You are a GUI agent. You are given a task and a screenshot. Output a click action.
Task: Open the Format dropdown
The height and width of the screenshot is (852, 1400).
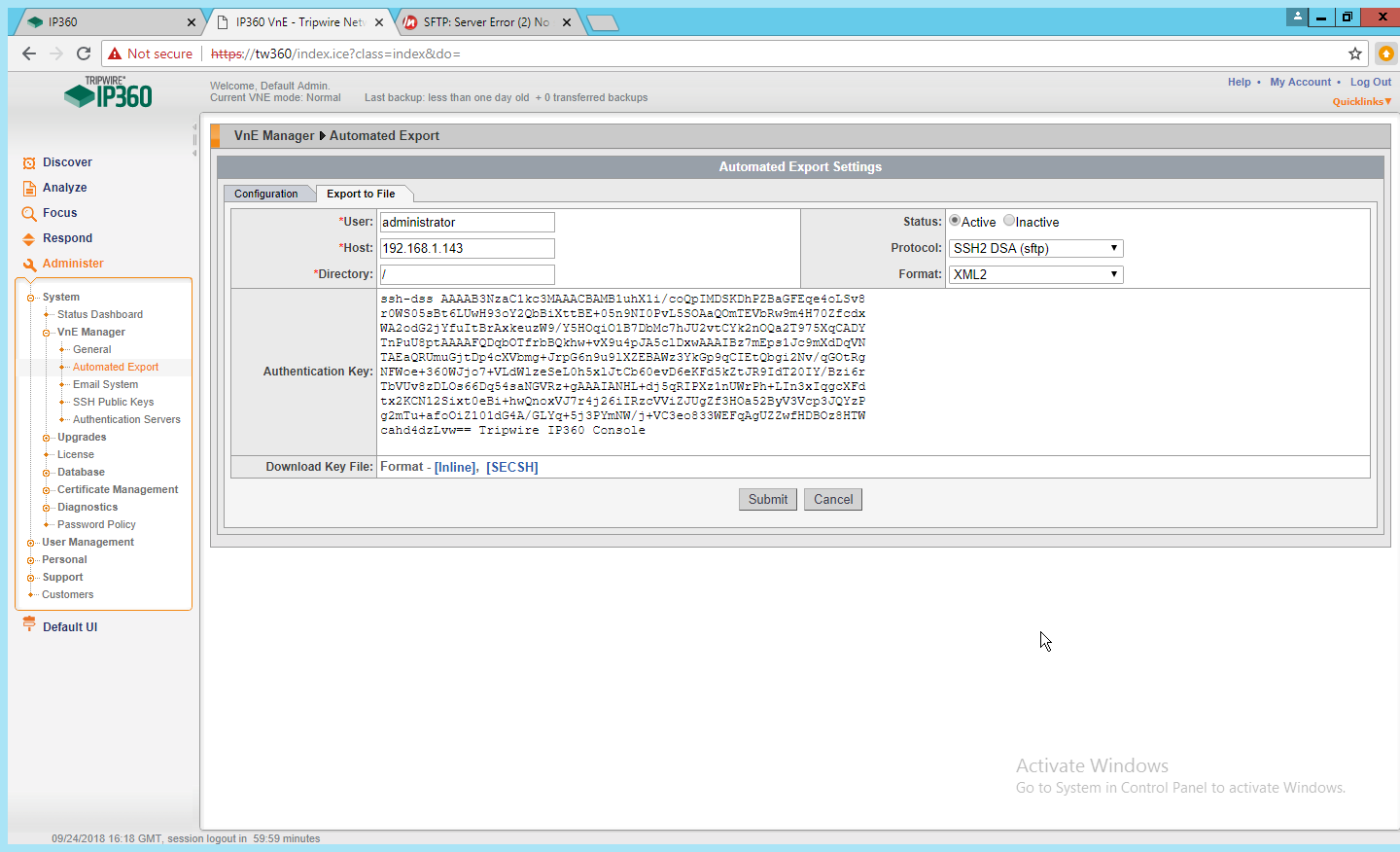tap(1036, 275)
